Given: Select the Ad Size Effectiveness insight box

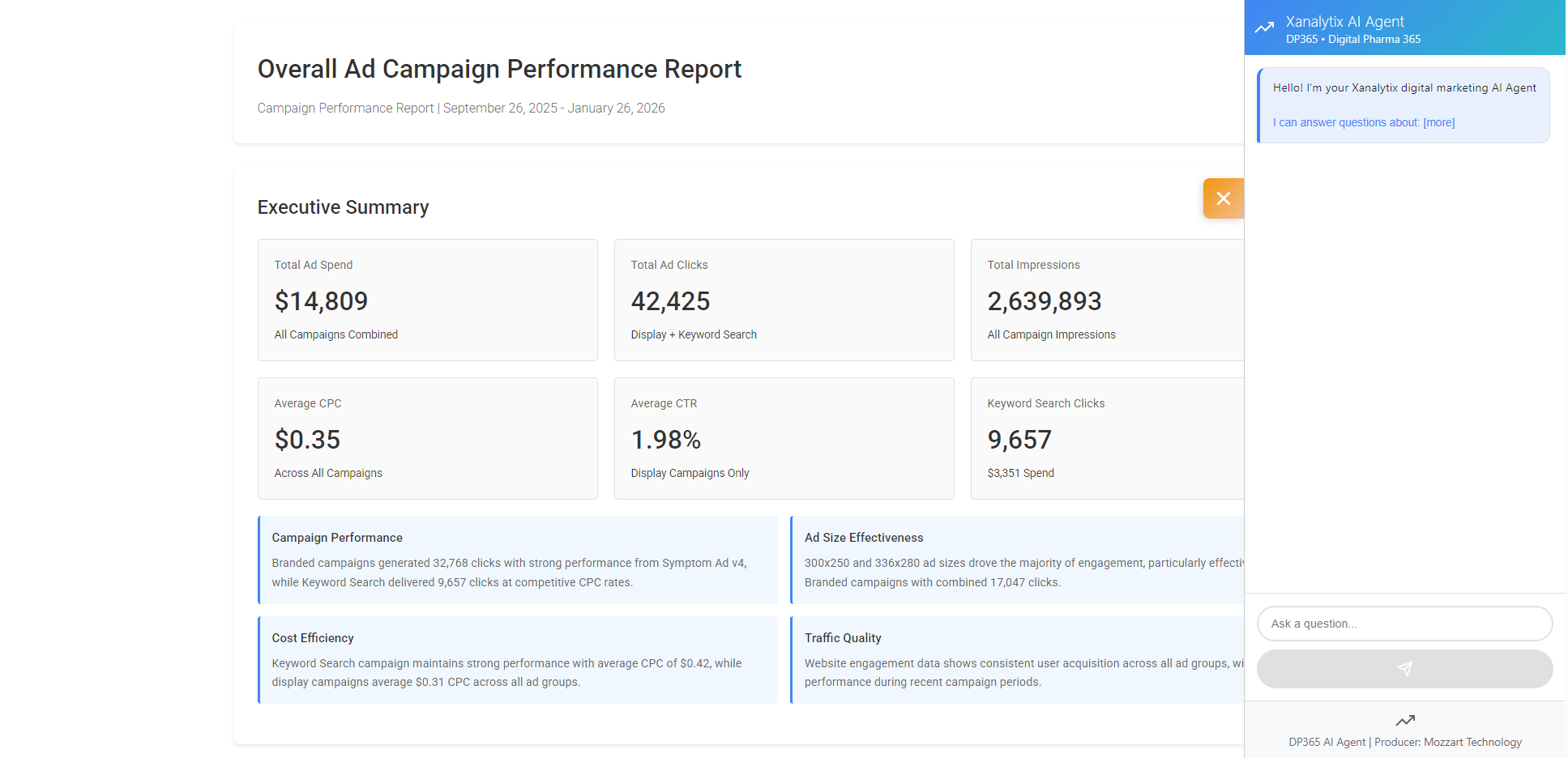Looking at the screenshot, I should pos(1017,560).
